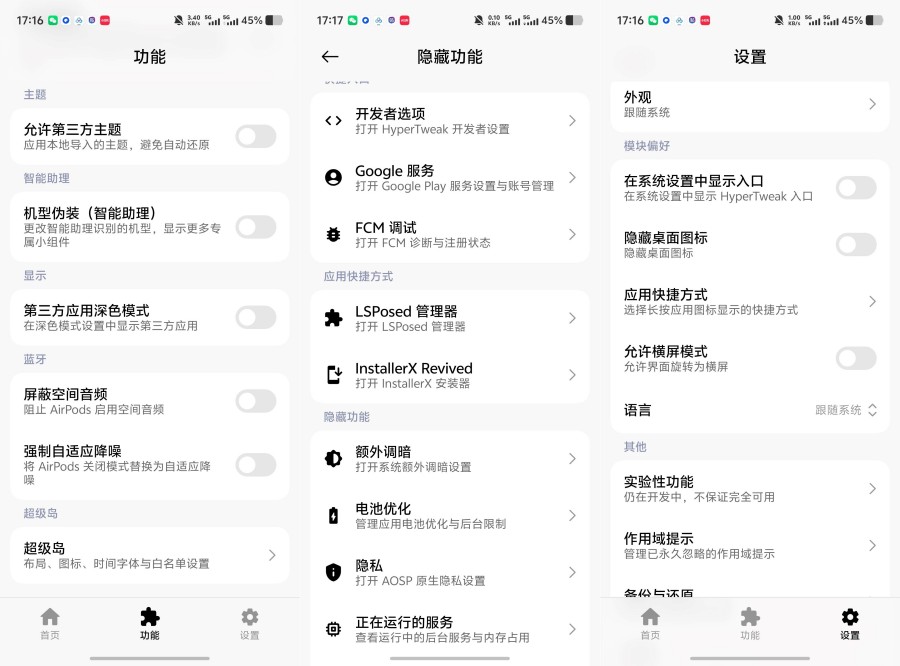Tap chevron on FCM 调试 row
The width and height of the screenshot is (900, 666).
pyautogui.click(x=572, y=234)
